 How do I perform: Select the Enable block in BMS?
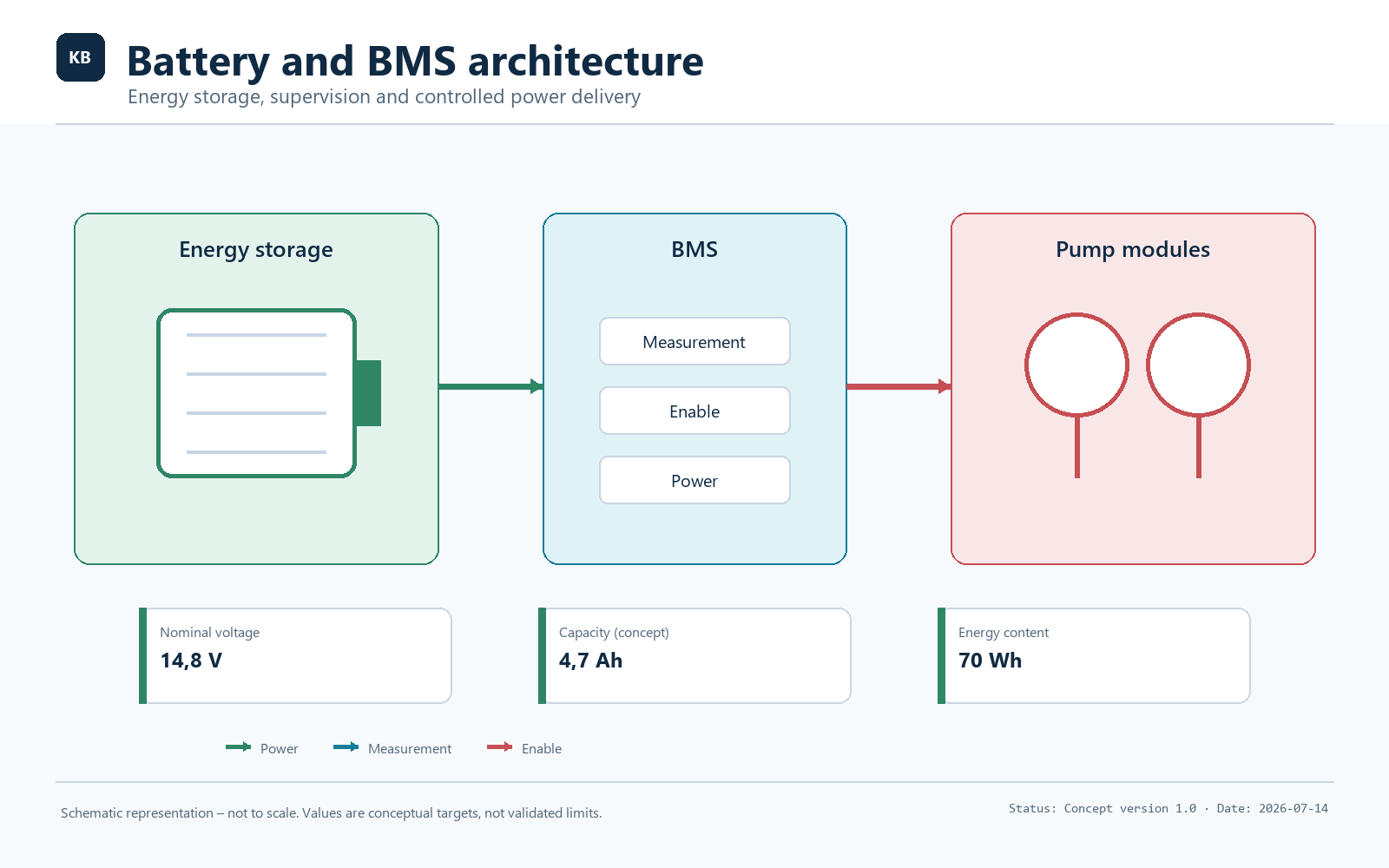click(x=694, y=411)
